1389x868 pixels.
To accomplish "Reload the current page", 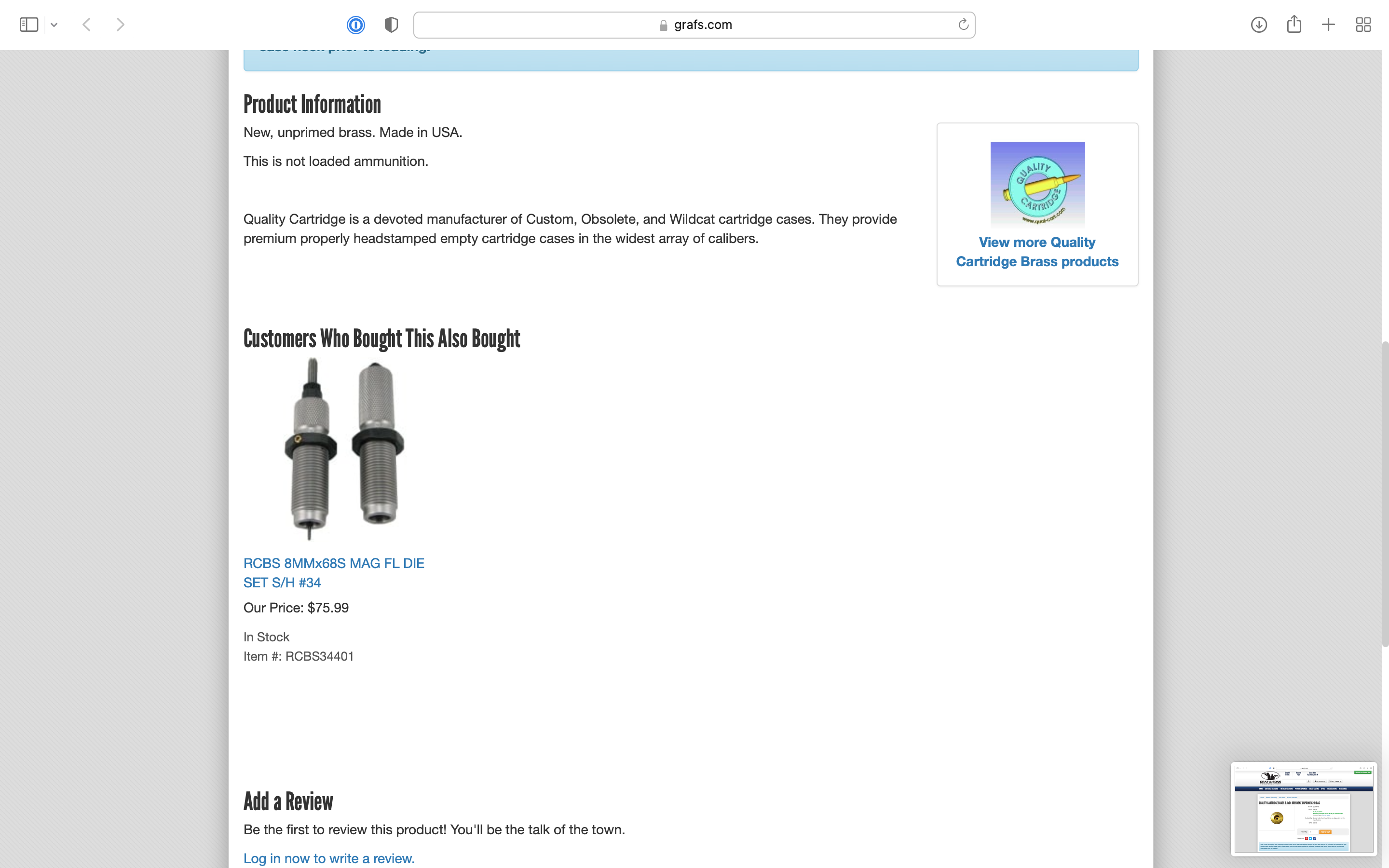I will coord(963,25).
